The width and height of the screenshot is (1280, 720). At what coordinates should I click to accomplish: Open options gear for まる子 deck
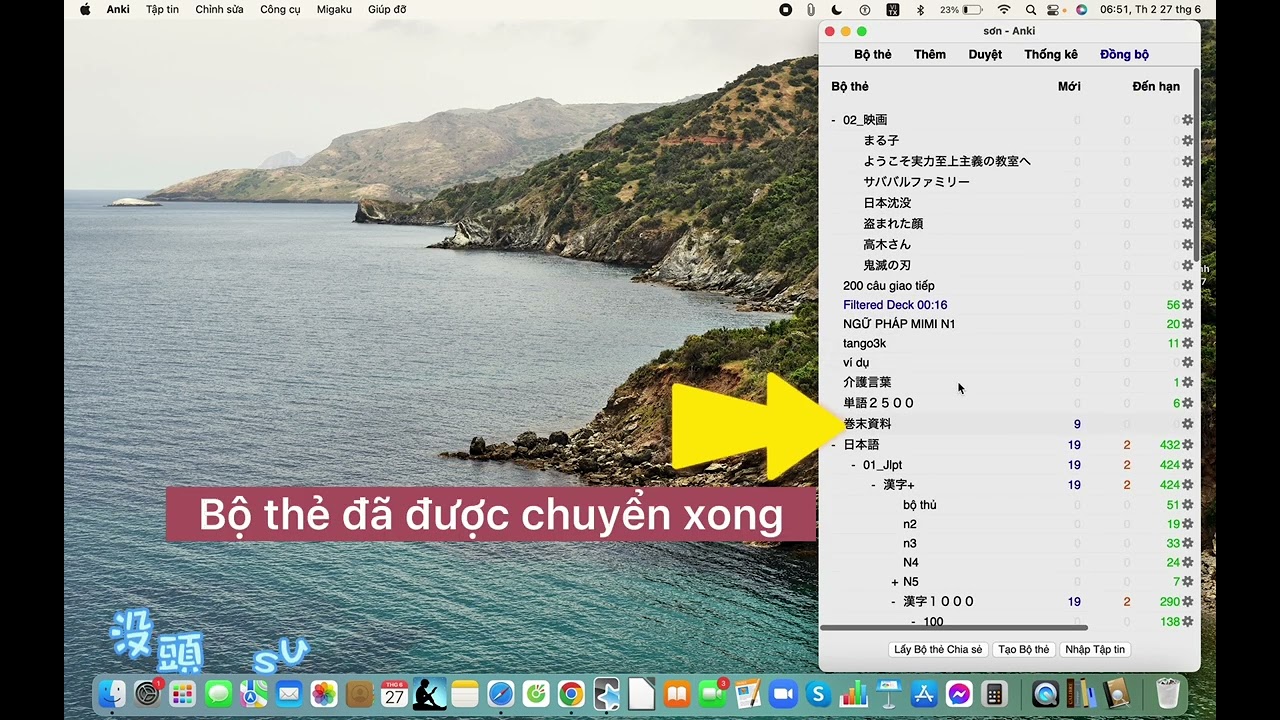[x=1187, y=141]
